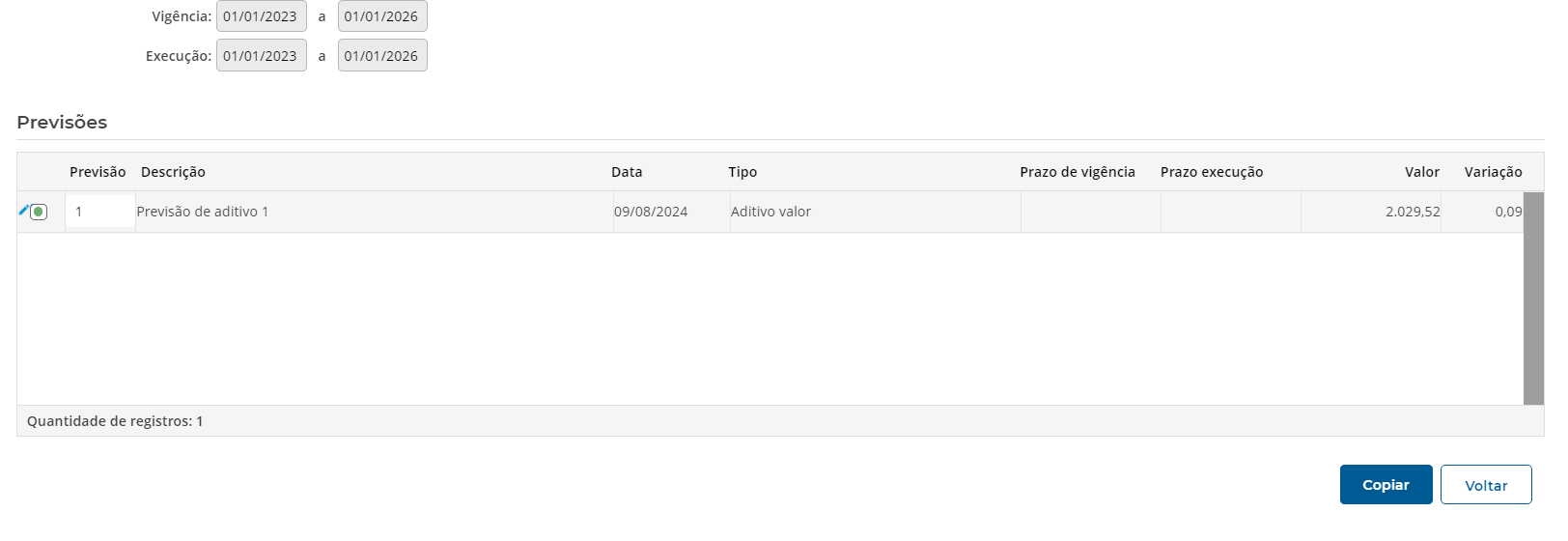Select the 'Previsão de aditivo 1' description cell

pyautogui.click(x=203, y=212)
